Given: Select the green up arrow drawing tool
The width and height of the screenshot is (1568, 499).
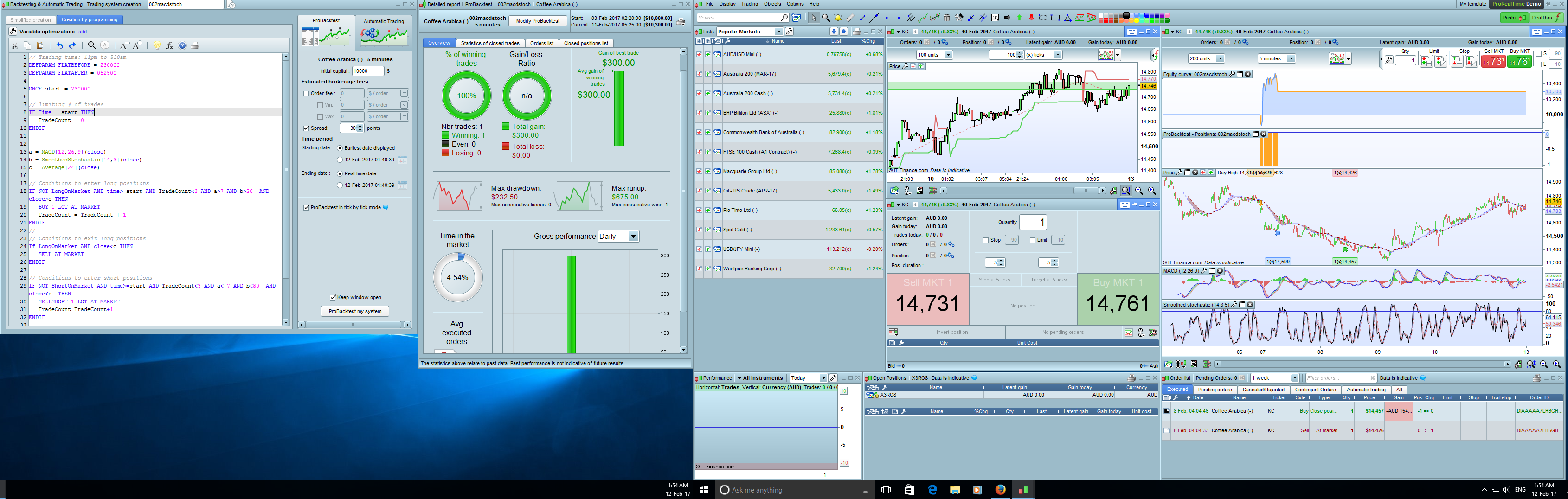Looking at the screenshot, I should [x=1020, y=18].
